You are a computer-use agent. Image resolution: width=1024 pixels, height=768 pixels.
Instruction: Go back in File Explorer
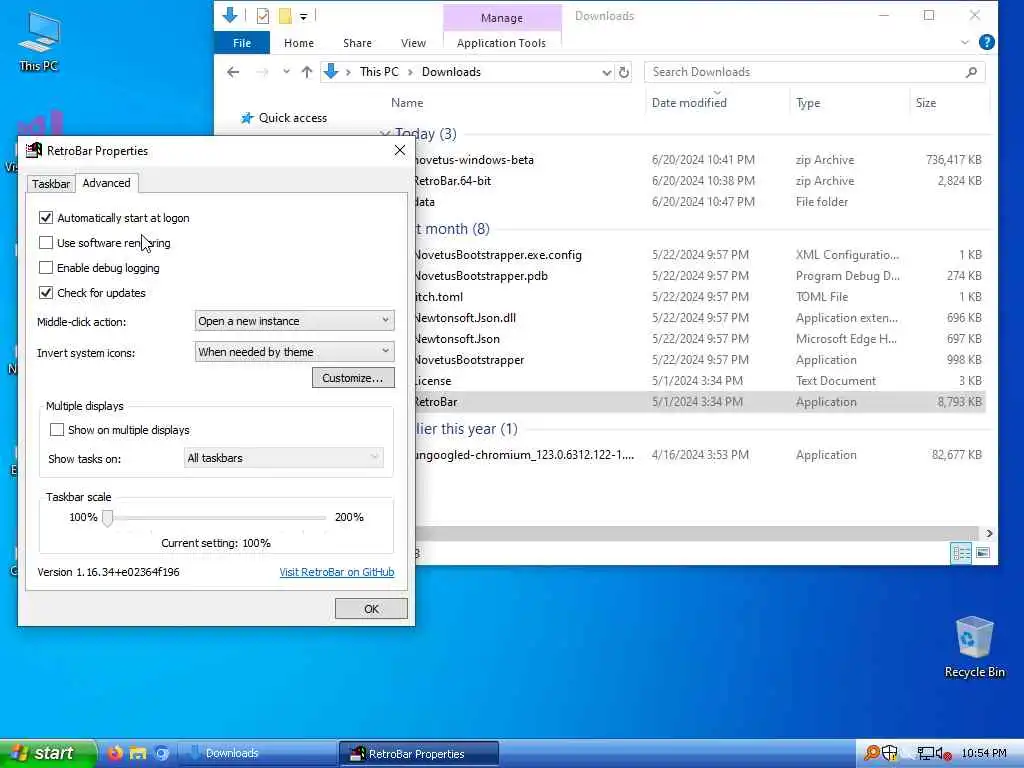click(233, 72)
